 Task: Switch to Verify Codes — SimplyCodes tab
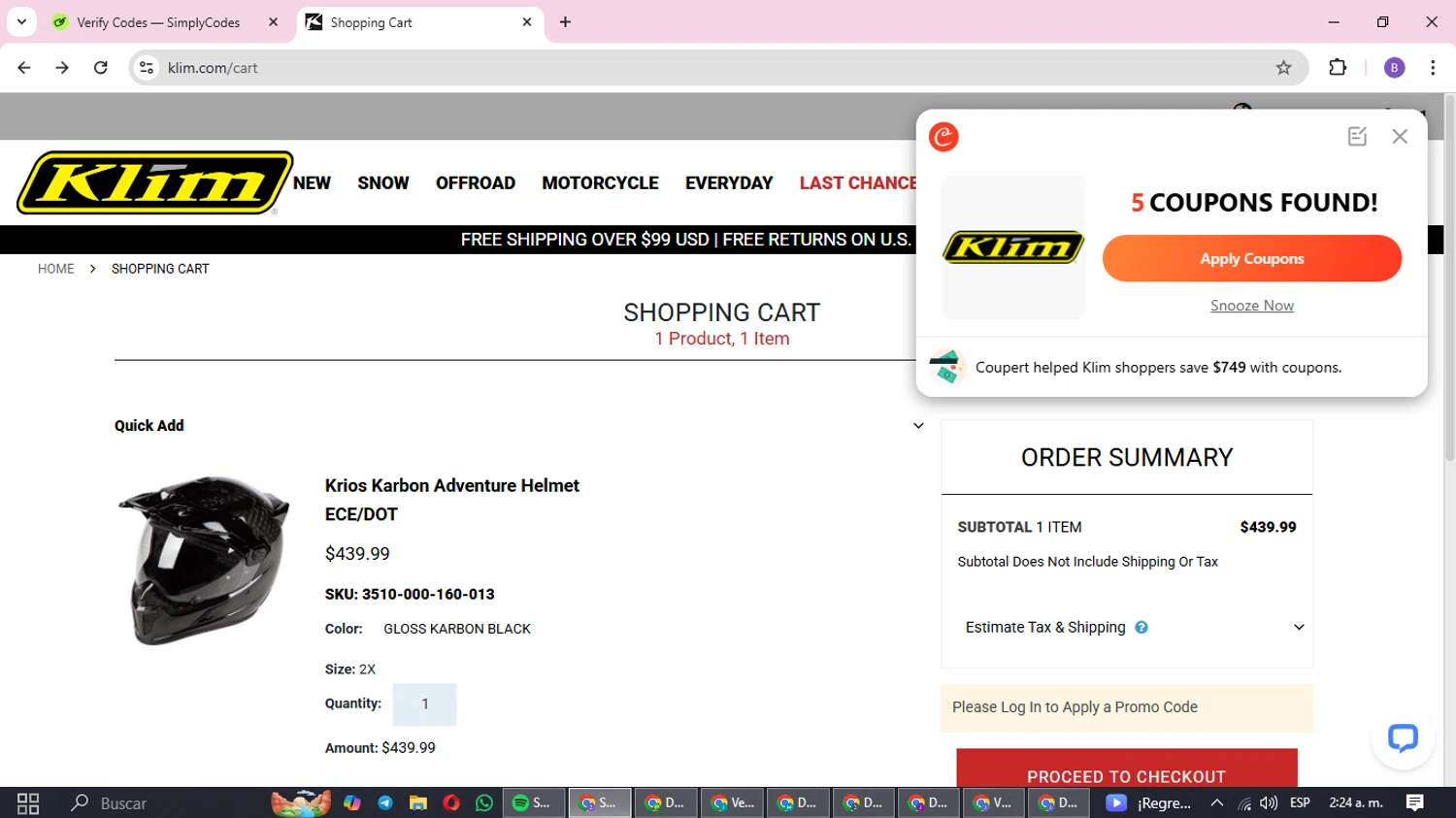tap(158, 22)
